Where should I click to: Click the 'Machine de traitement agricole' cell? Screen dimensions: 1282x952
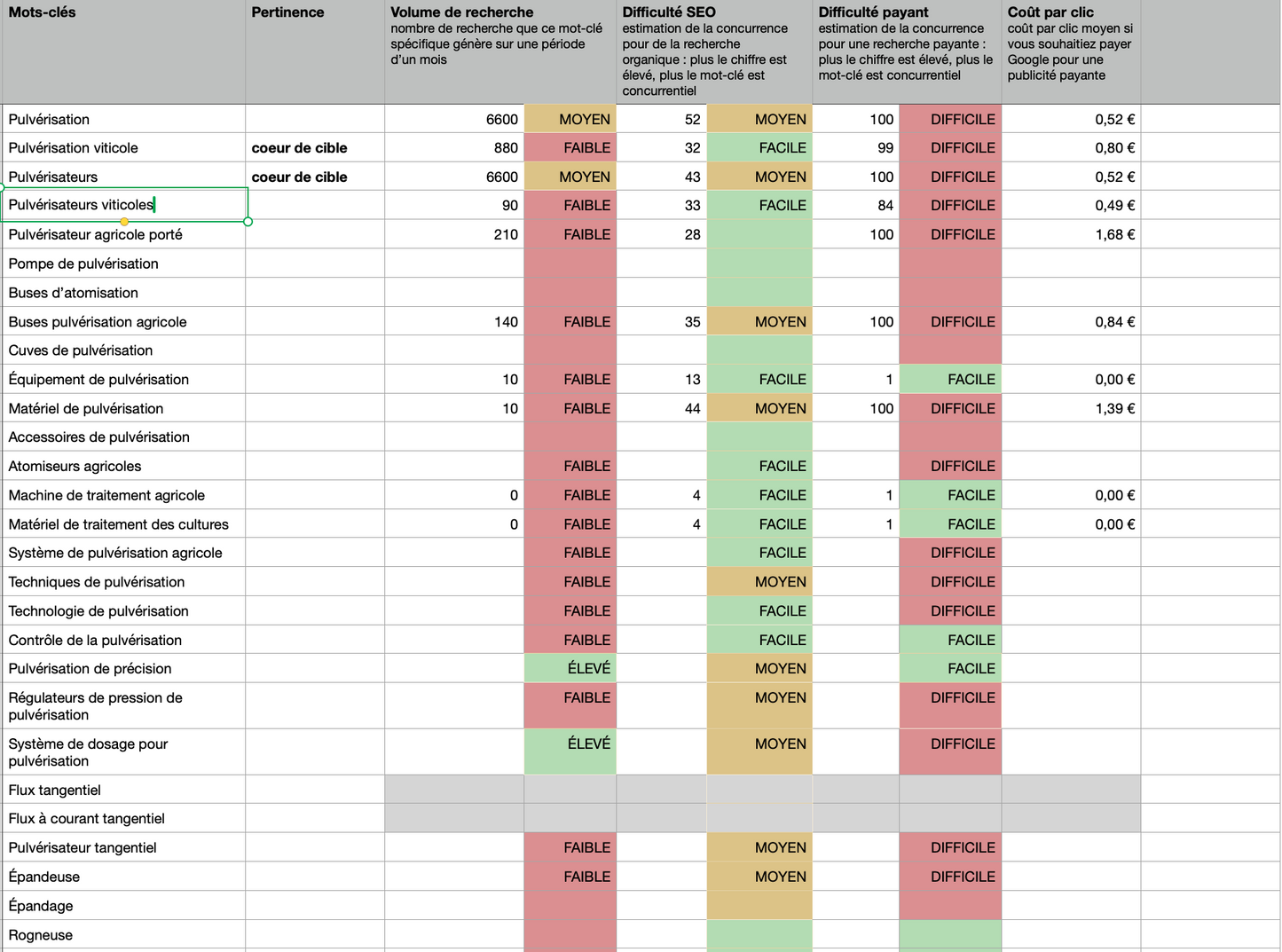[123, 495]
